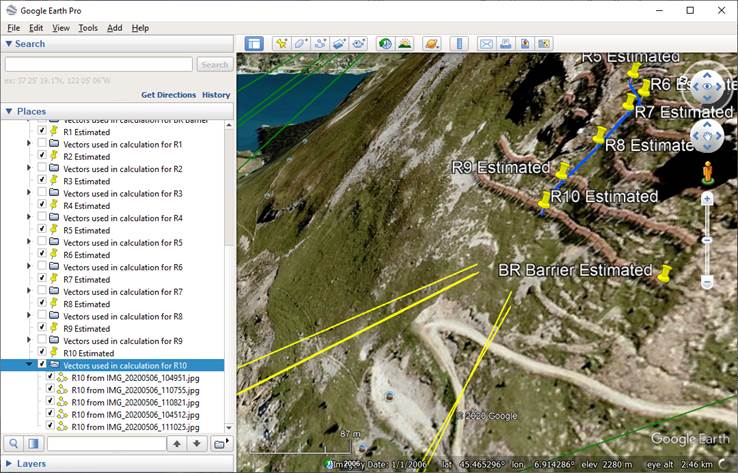The height and width of the screenshot is (473, 738).
Task: Select the Add Polygon tool
Action: pyautogui.click(x=301, y=44)
